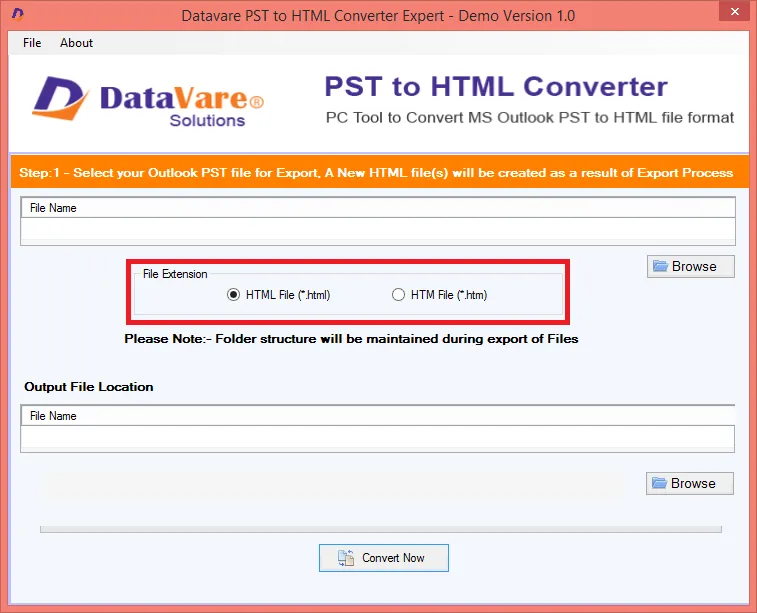Click the DataVare Solutions logo
This screenshot has width=757, height=613.
coord(148,101)
